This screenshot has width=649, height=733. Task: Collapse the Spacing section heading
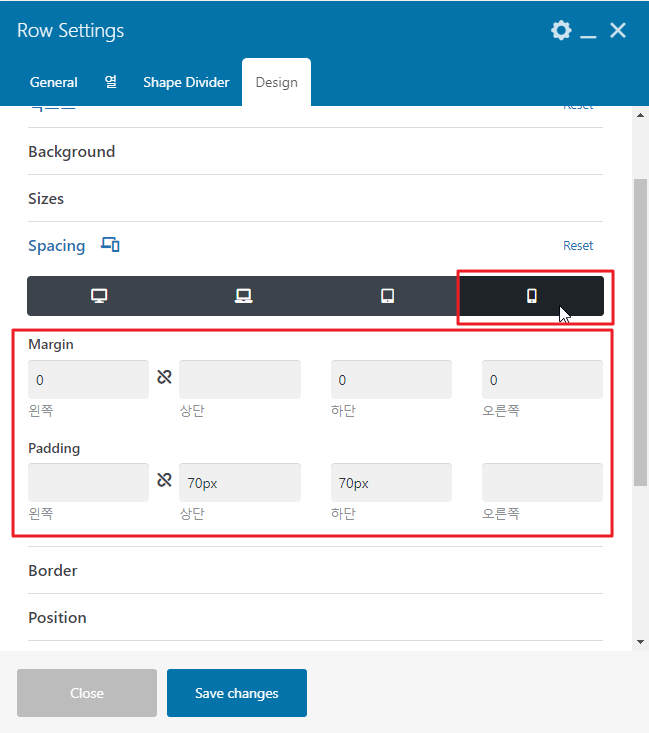point(57,245)
